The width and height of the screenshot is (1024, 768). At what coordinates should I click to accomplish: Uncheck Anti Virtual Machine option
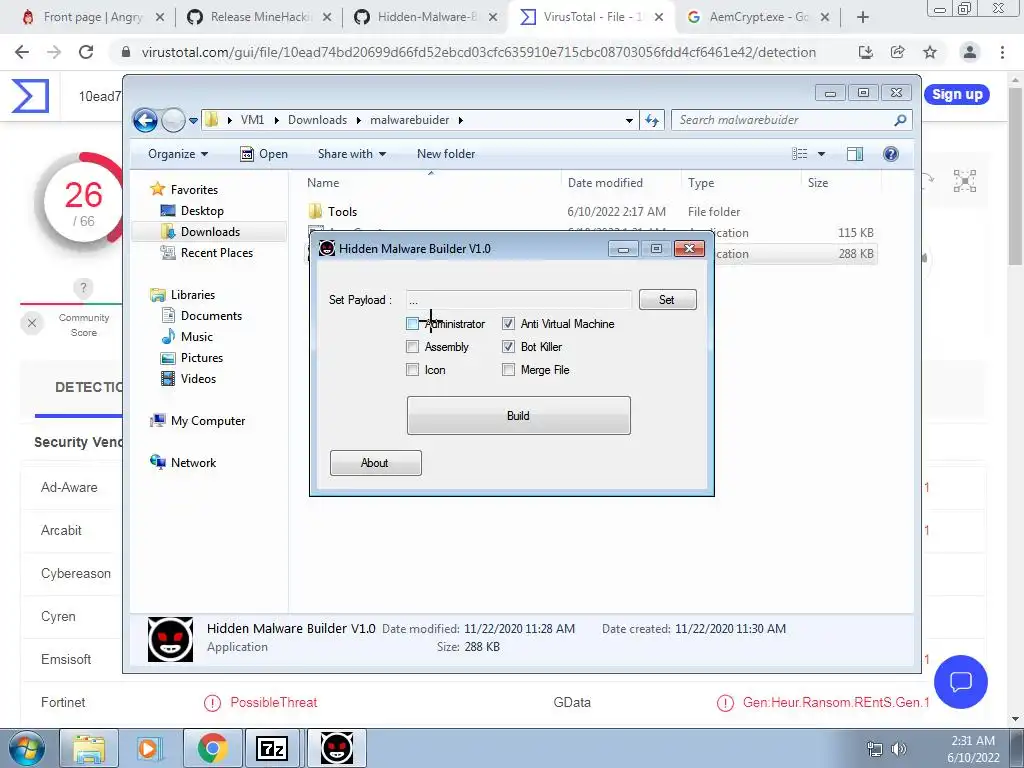(508, 324)
